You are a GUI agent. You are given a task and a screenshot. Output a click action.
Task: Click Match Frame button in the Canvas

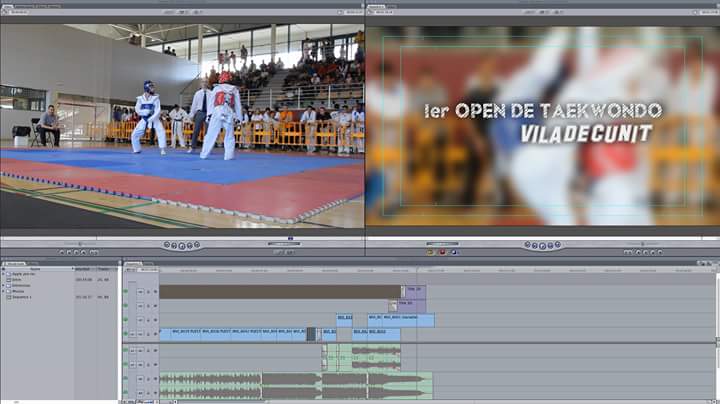point(660,252)
